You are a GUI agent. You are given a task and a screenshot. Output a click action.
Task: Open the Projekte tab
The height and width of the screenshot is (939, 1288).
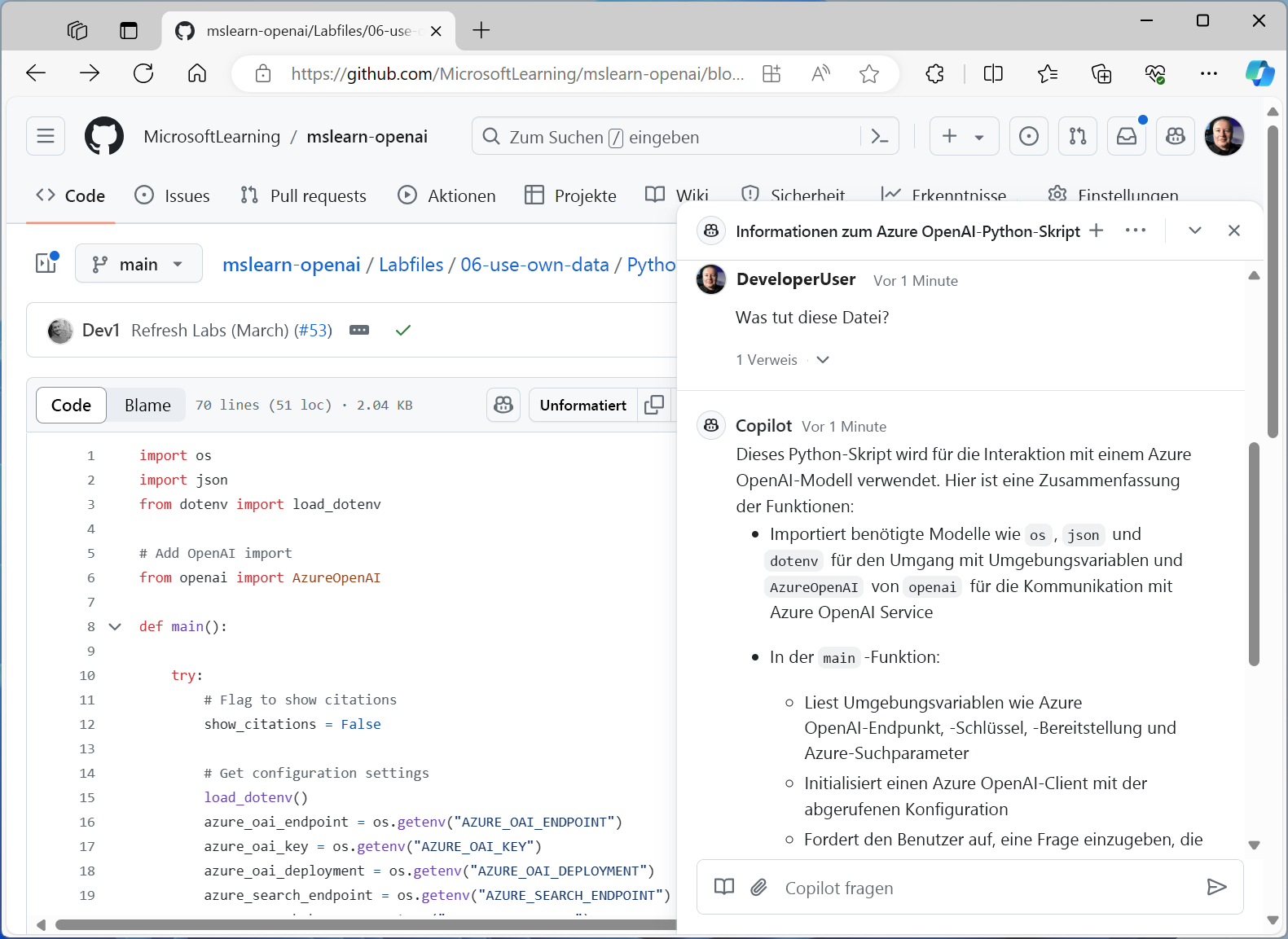click(570, 195)
